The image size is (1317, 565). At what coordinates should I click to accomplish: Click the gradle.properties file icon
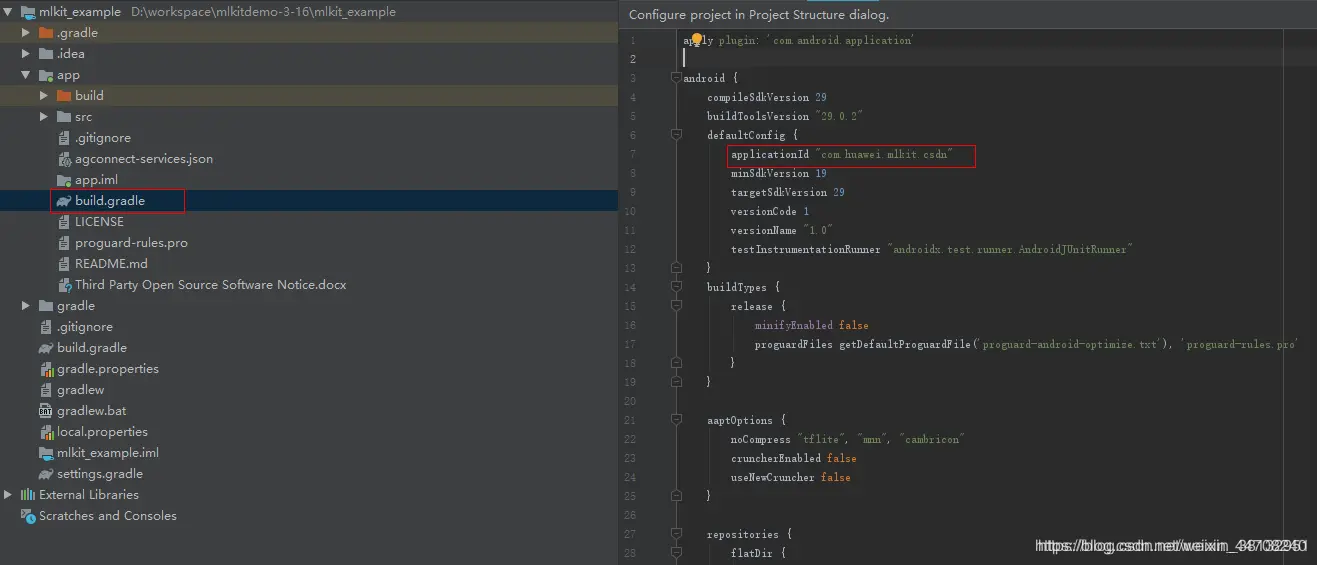[x=46, y=369]
